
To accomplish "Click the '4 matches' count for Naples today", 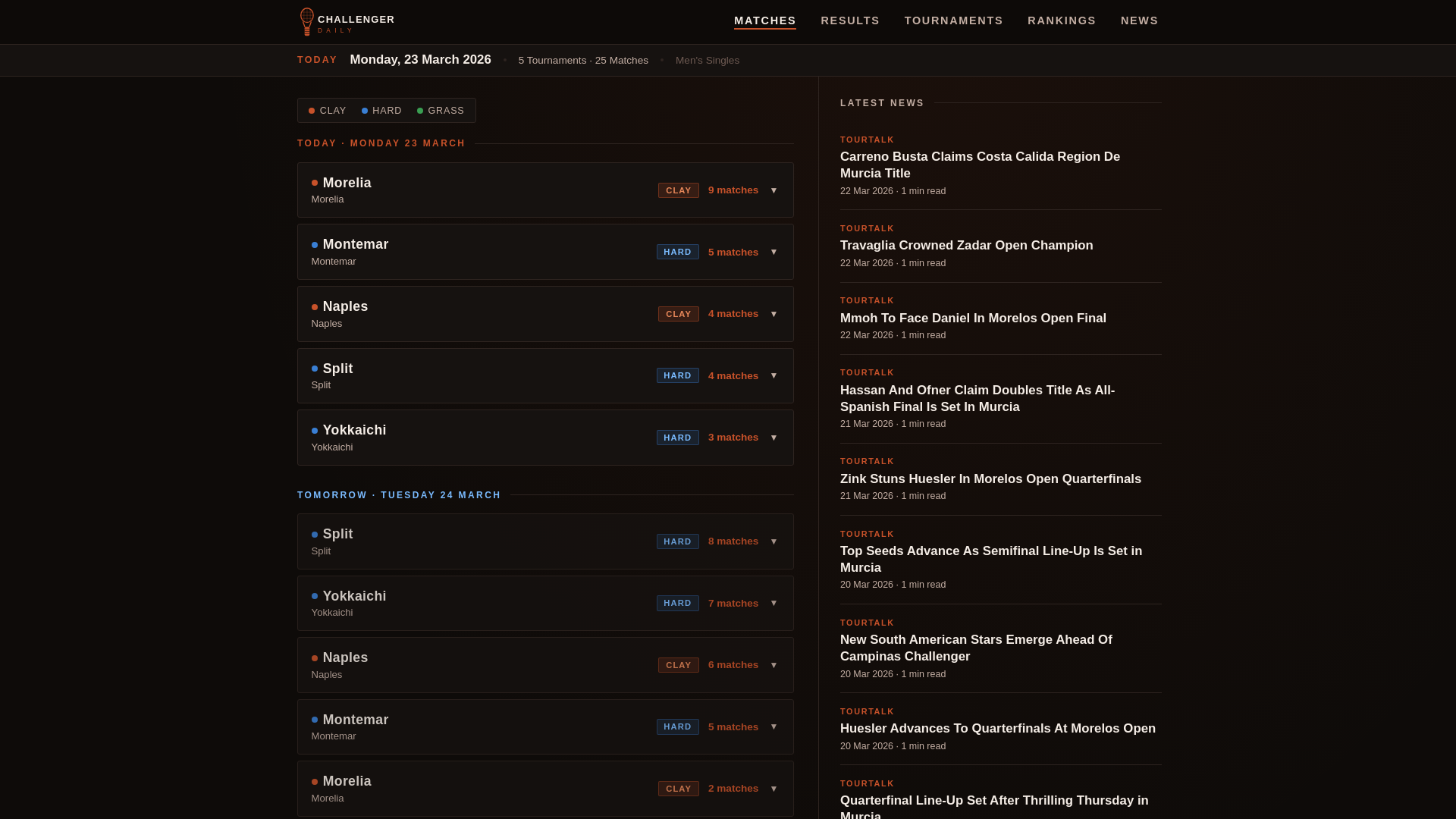I will (x=733, y=314).
